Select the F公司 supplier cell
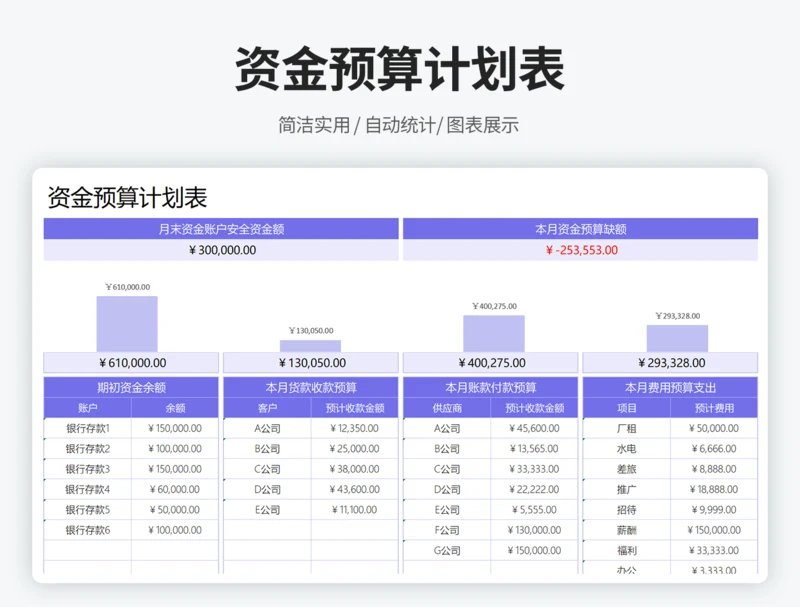 click(447, 530)
